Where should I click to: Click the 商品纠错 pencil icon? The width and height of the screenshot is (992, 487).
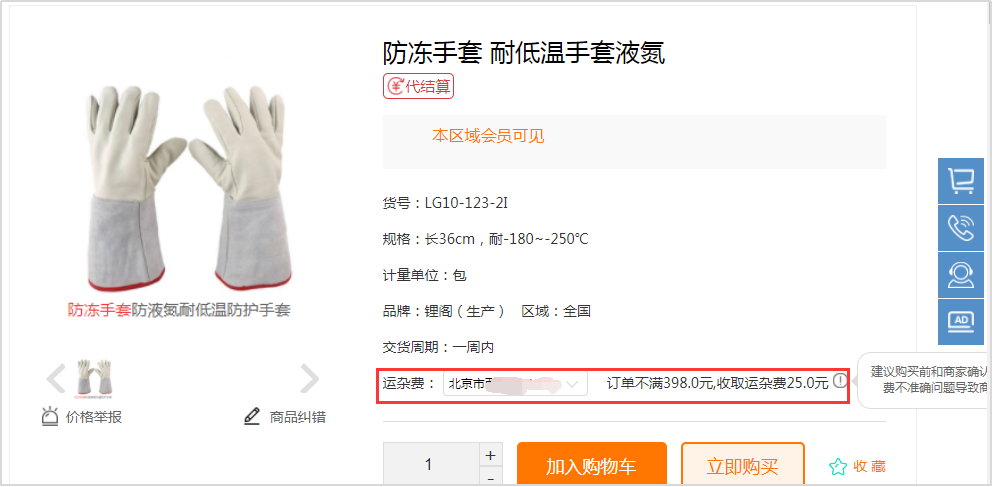252,417
